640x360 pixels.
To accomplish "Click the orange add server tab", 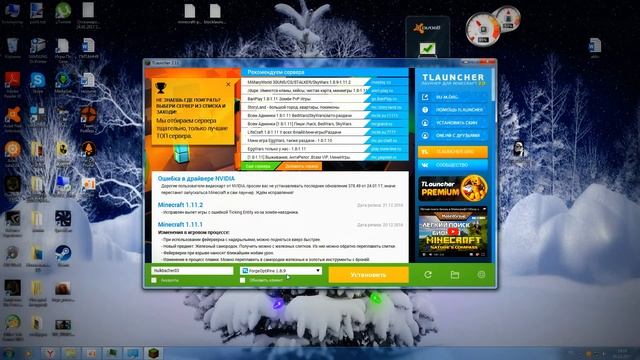I will [301, 166].
